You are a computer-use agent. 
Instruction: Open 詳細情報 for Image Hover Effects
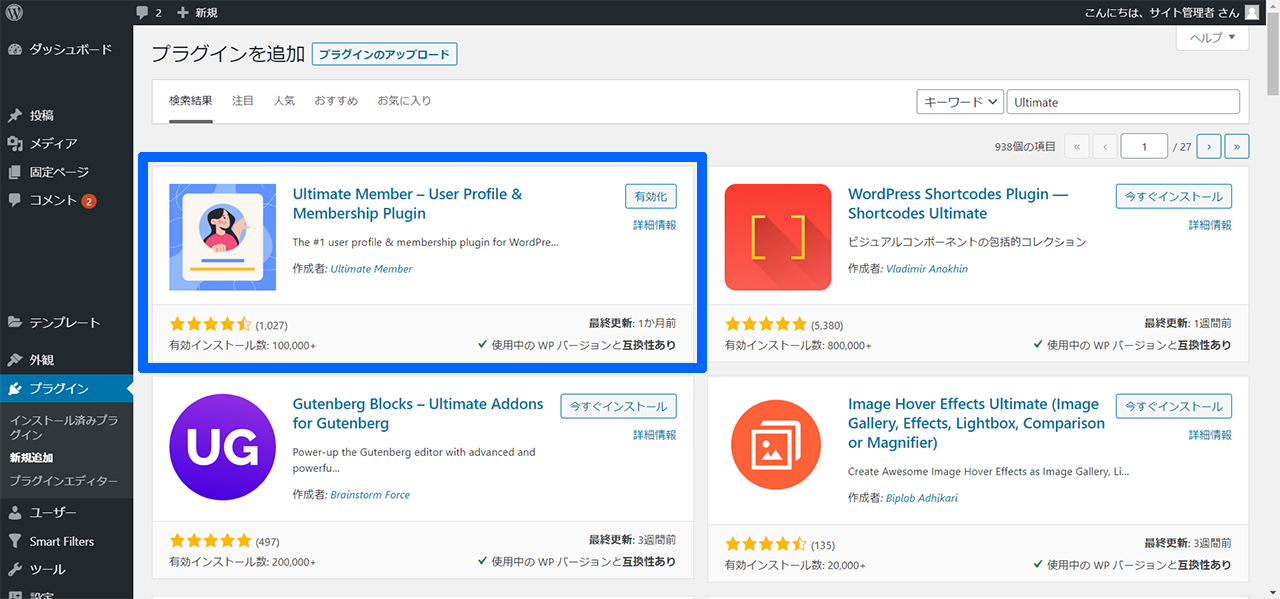click(1210, 435)
